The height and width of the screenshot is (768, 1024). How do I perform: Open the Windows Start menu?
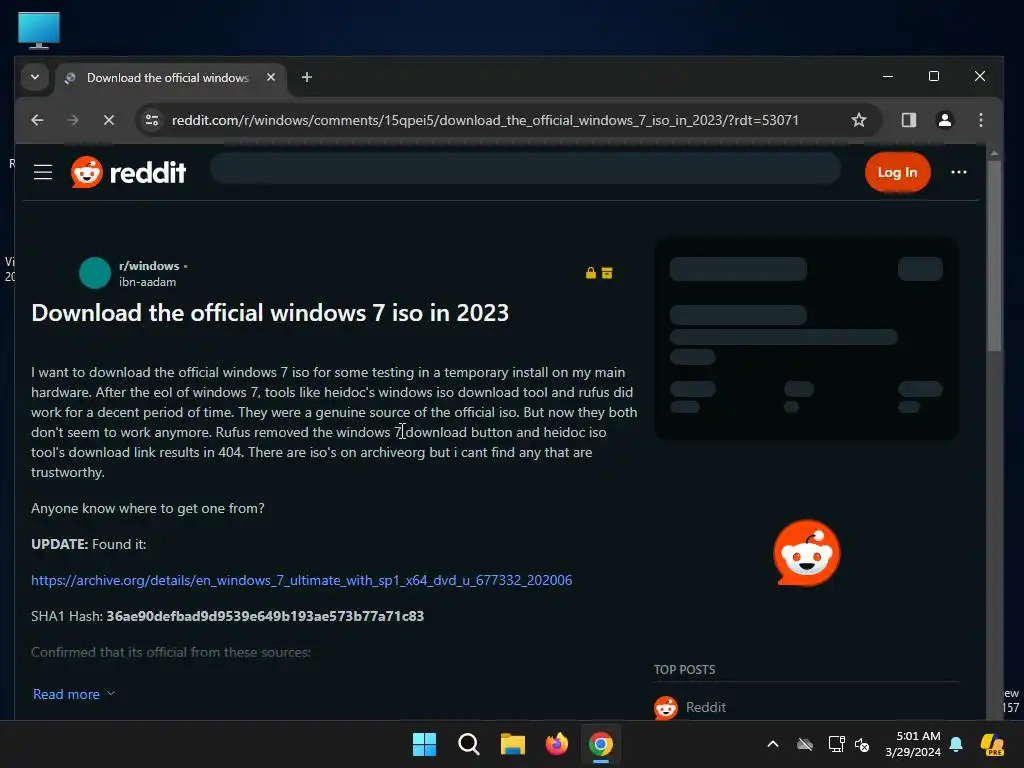424,744
